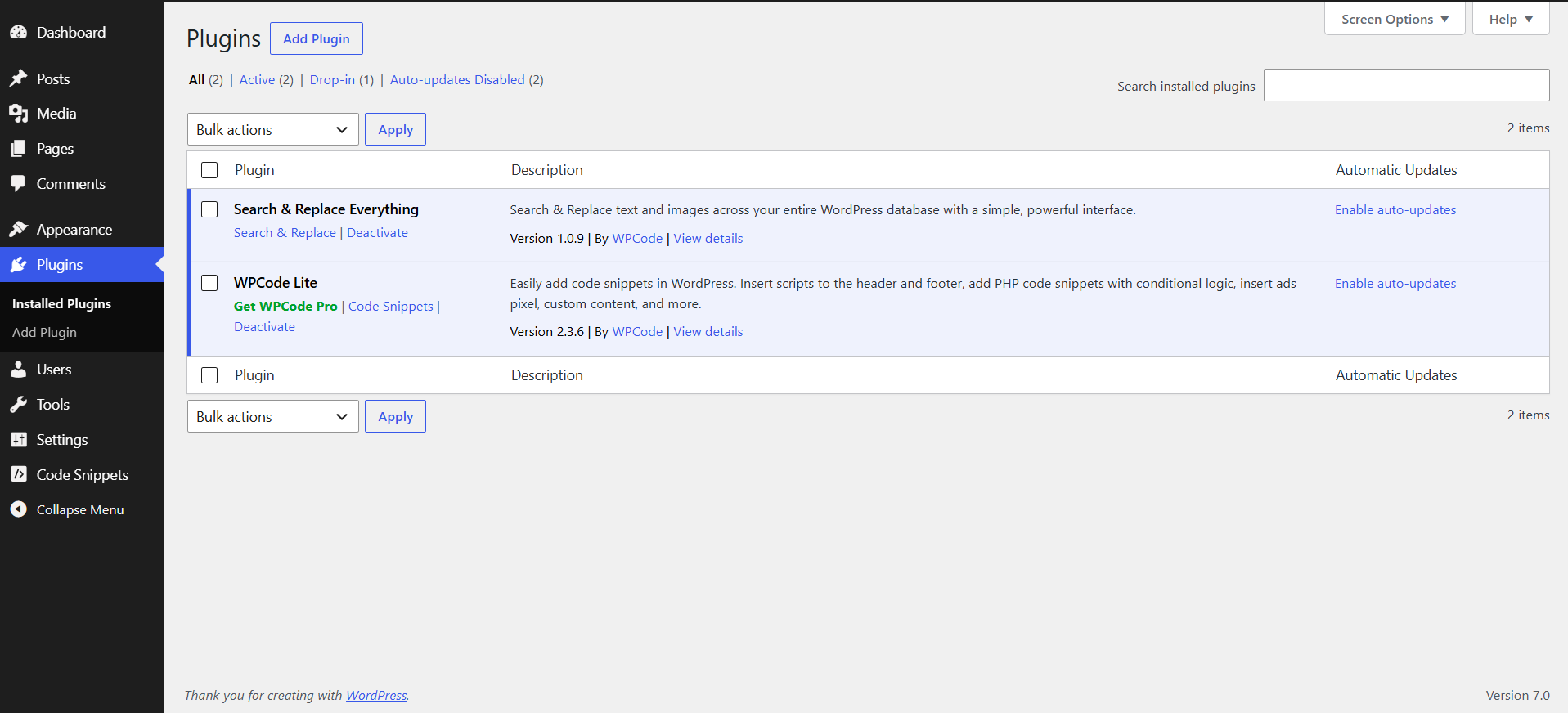Open Users in sidebar menu
1568x713 pixels.
coord(82,370)
